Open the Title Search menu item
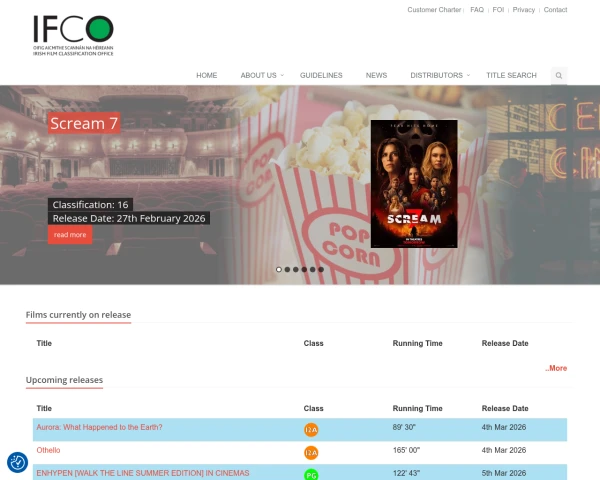The height and width of the screenshot is (480, 600). tap(511, 75)
